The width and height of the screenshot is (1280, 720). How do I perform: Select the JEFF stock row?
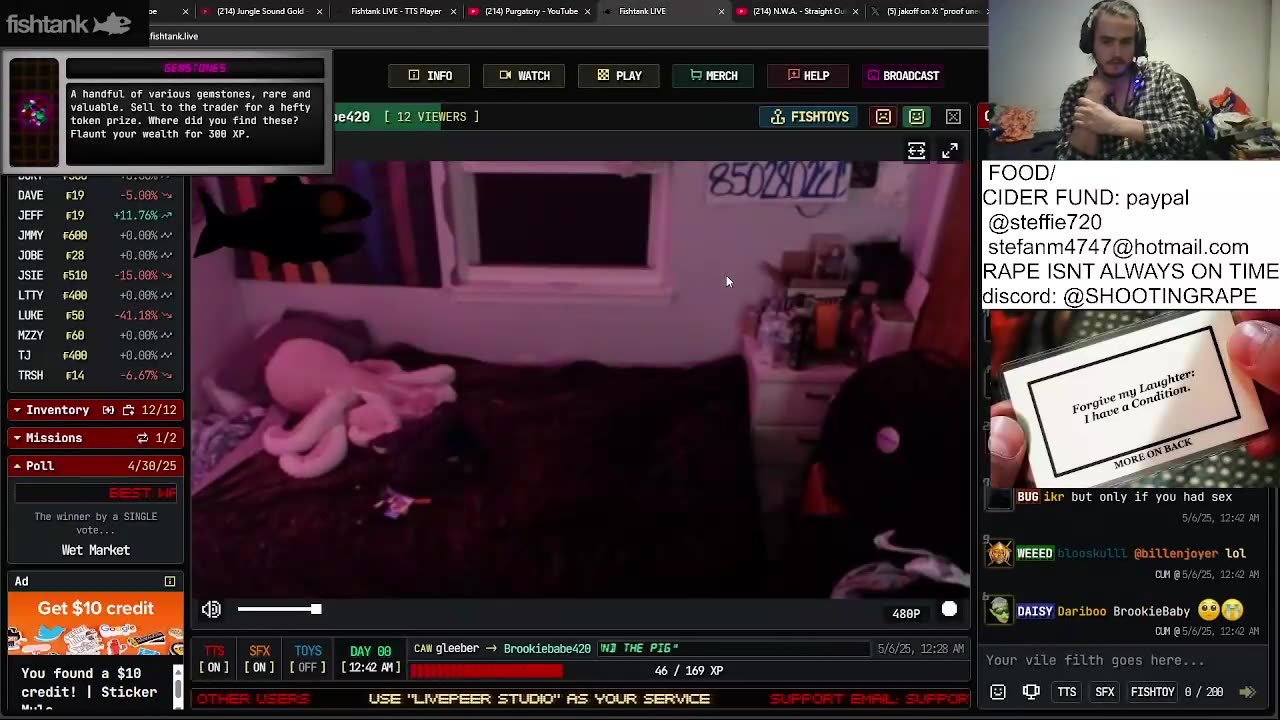point(95,215)
